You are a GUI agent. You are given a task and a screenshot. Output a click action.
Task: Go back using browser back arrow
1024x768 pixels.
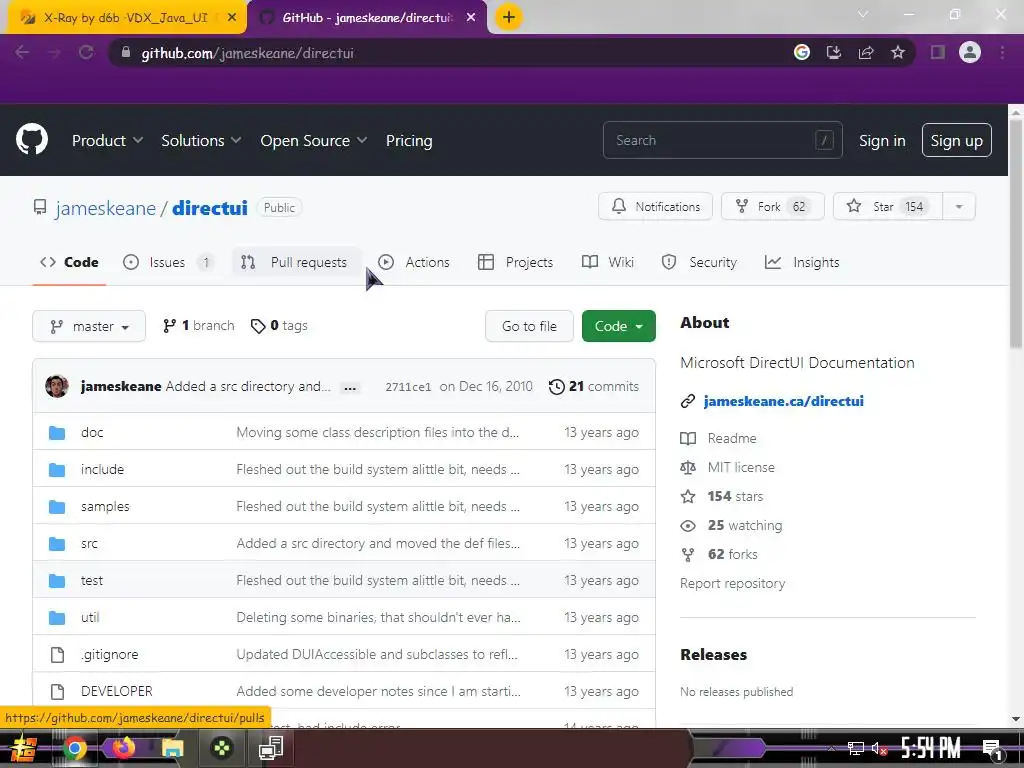pyautogui.click(x=22, y=52)
